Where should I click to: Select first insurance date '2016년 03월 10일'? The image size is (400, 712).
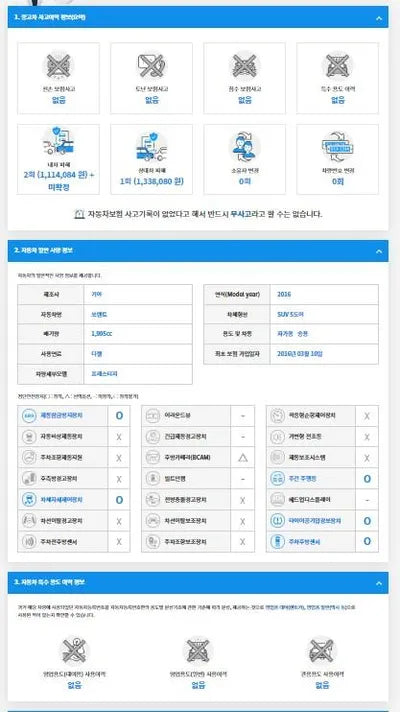click(300, 354)
